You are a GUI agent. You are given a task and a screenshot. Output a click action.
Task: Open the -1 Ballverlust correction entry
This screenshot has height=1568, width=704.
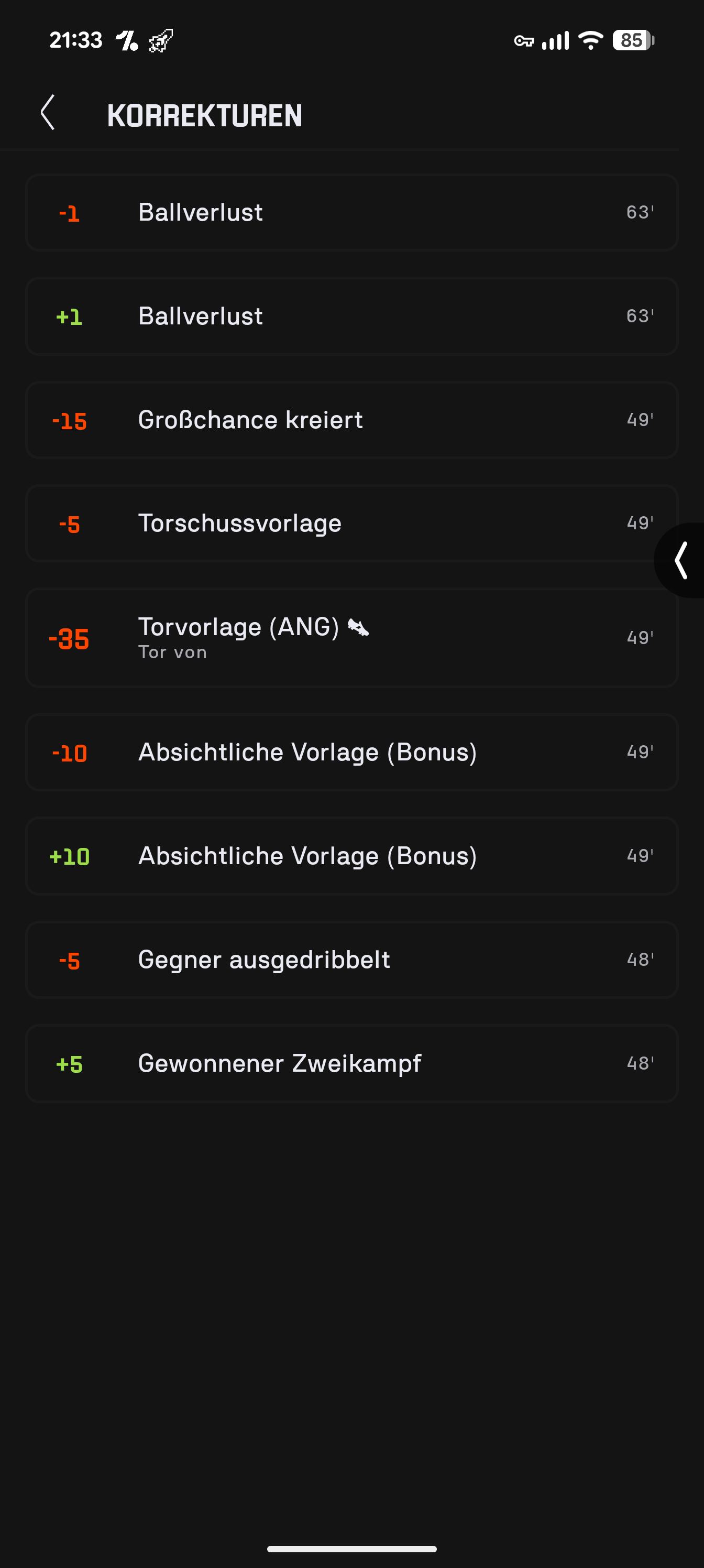(x=351, y=212)
